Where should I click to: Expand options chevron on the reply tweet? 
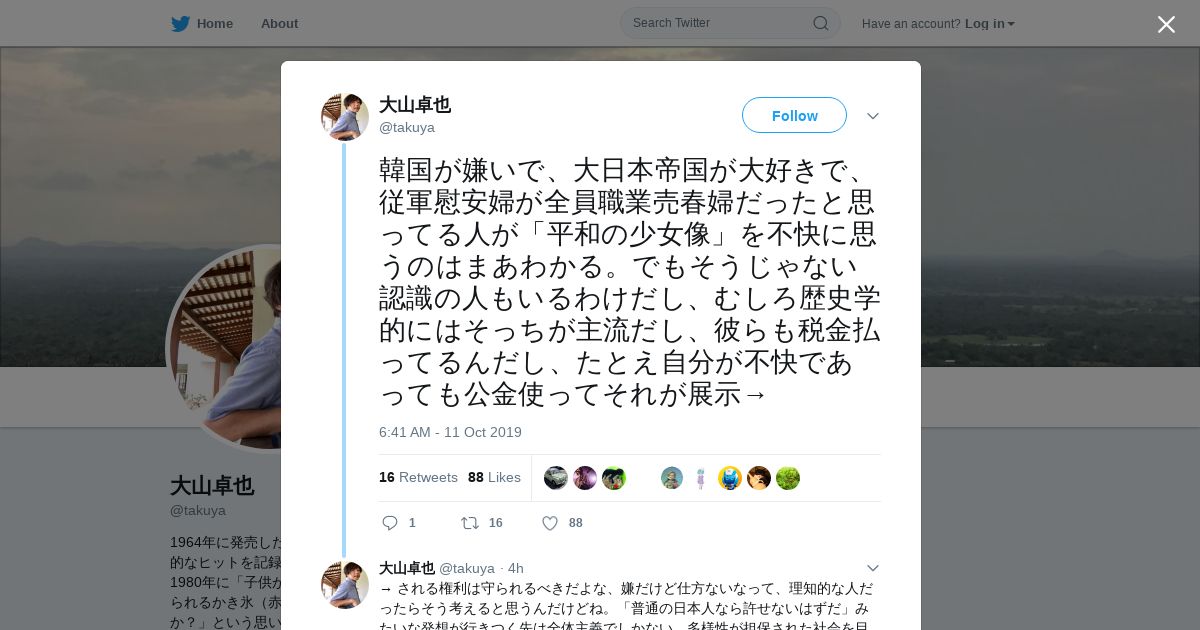873,568
